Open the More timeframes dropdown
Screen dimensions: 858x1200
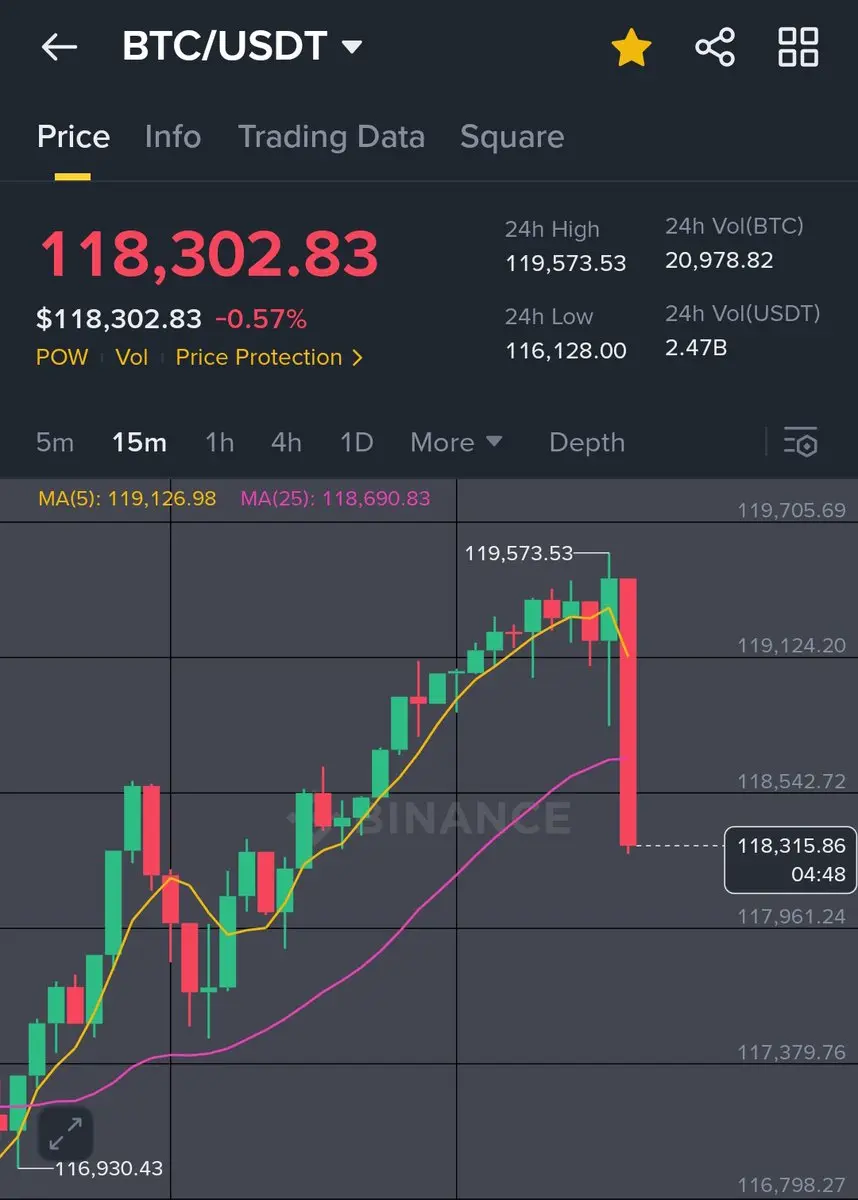click(x=456, y=442)
